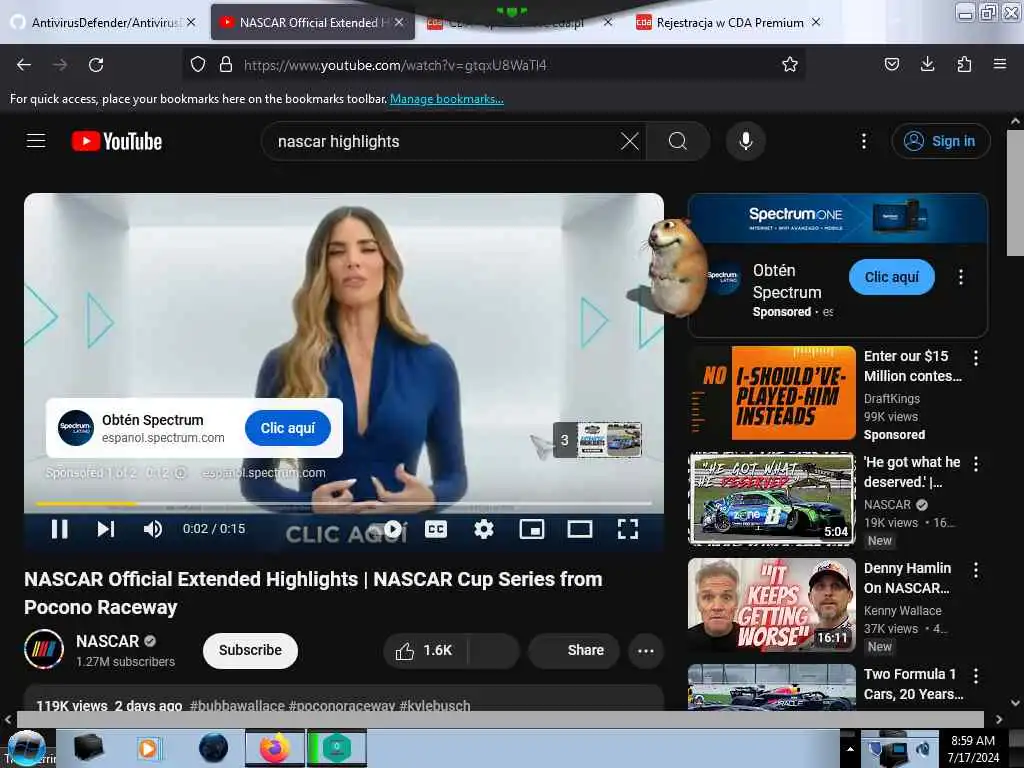Screen dimensions: 1024x768
Task: Open NASCAR channel avatar
Action: (x=44, y=649)
